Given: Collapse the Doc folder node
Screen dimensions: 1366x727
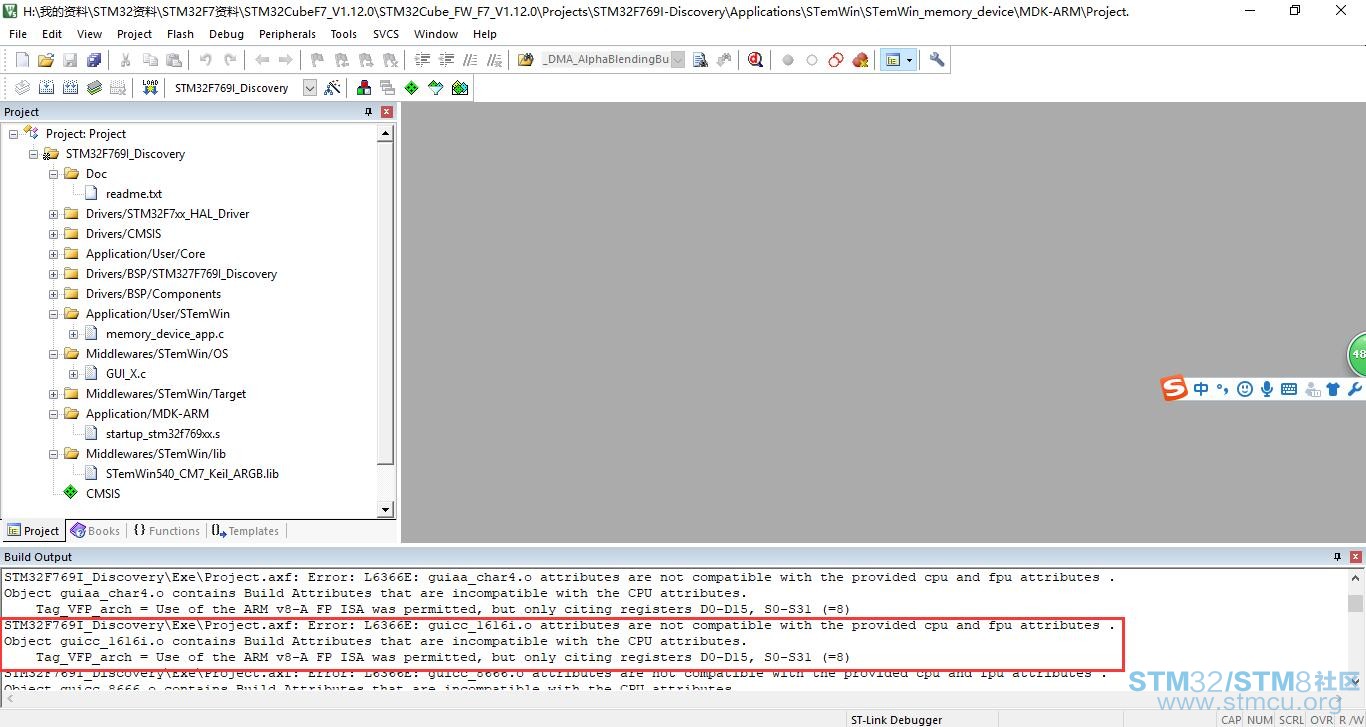Looking at the screenshot, I should tap(54, 174).
